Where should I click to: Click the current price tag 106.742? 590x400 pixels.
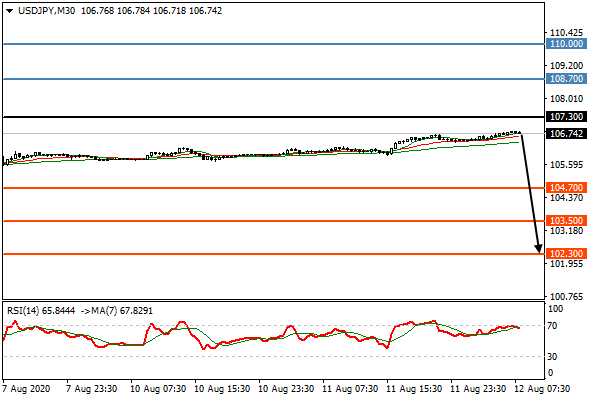566,134
